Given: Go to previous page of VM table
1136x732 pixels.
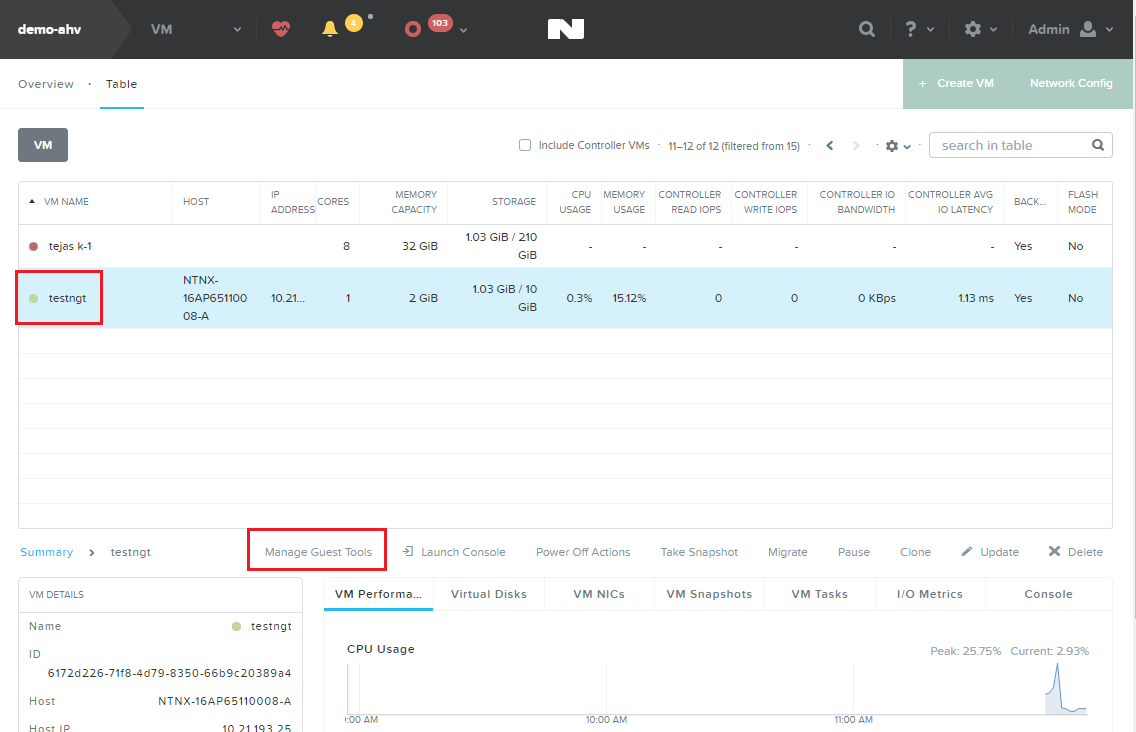Looking at the screenshot, I should point(830,146).
